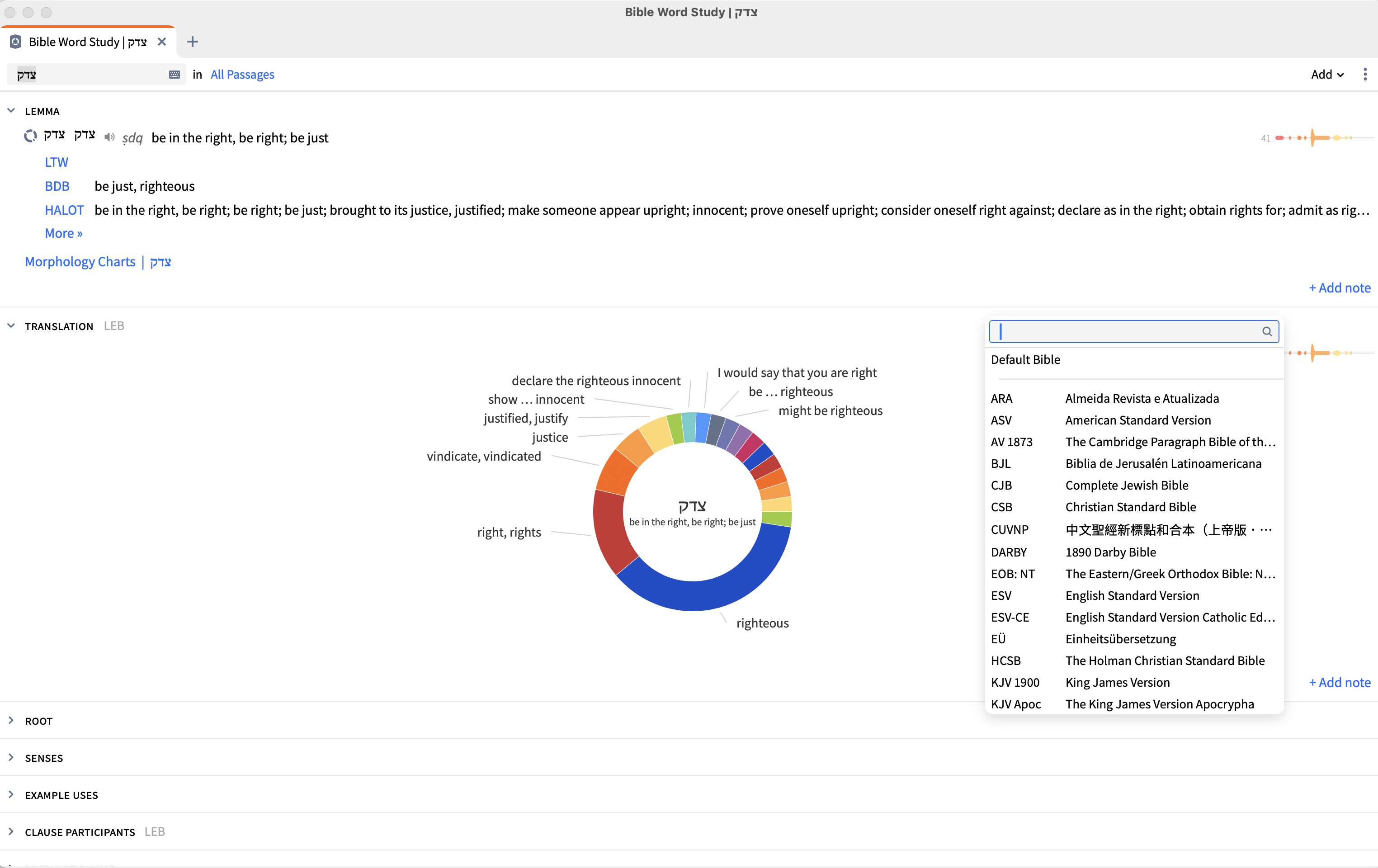1378x868 pixels.
Task: Open the BDB lexicon link
Action: click(x=57, y=186)
